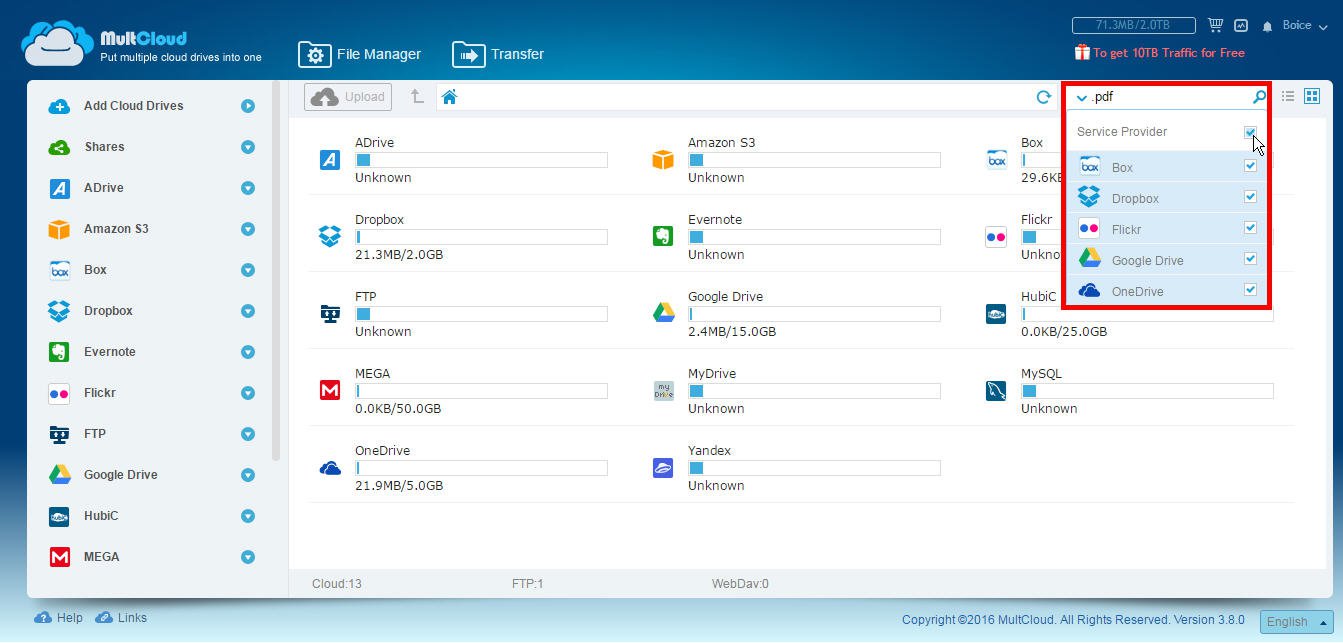Click the search magnifier icon
Image resolution: width=1343 pixels, height=643 pixels.
[x=1259, y=97]
